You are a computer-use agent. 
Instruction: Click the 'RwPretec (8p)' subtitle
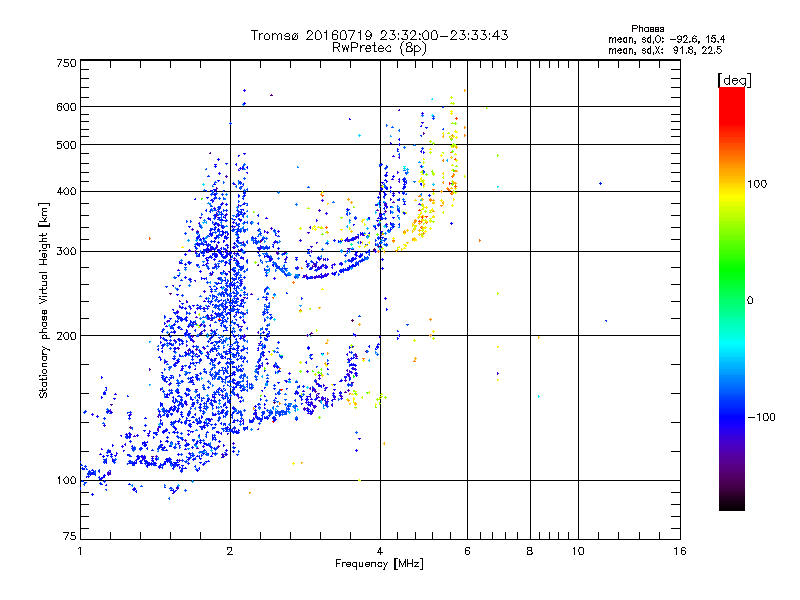(x=379, y=48)
